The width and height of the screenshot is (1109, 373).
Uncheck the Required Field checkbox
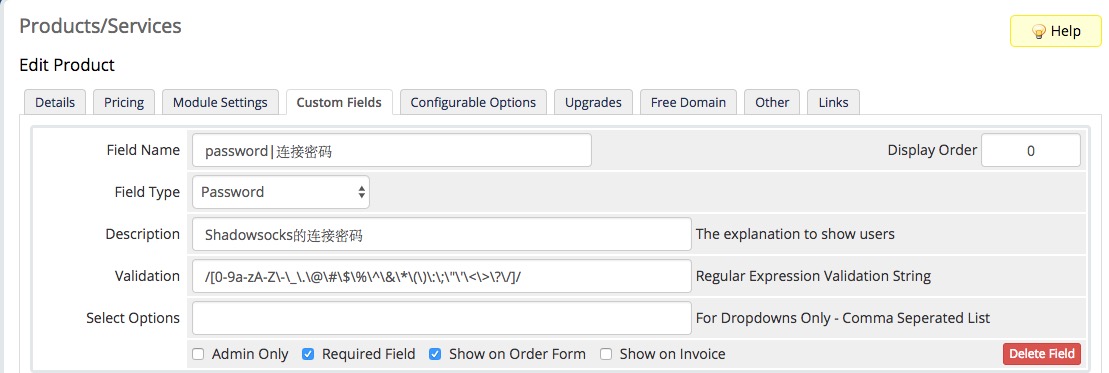click(x=308, y=354)
